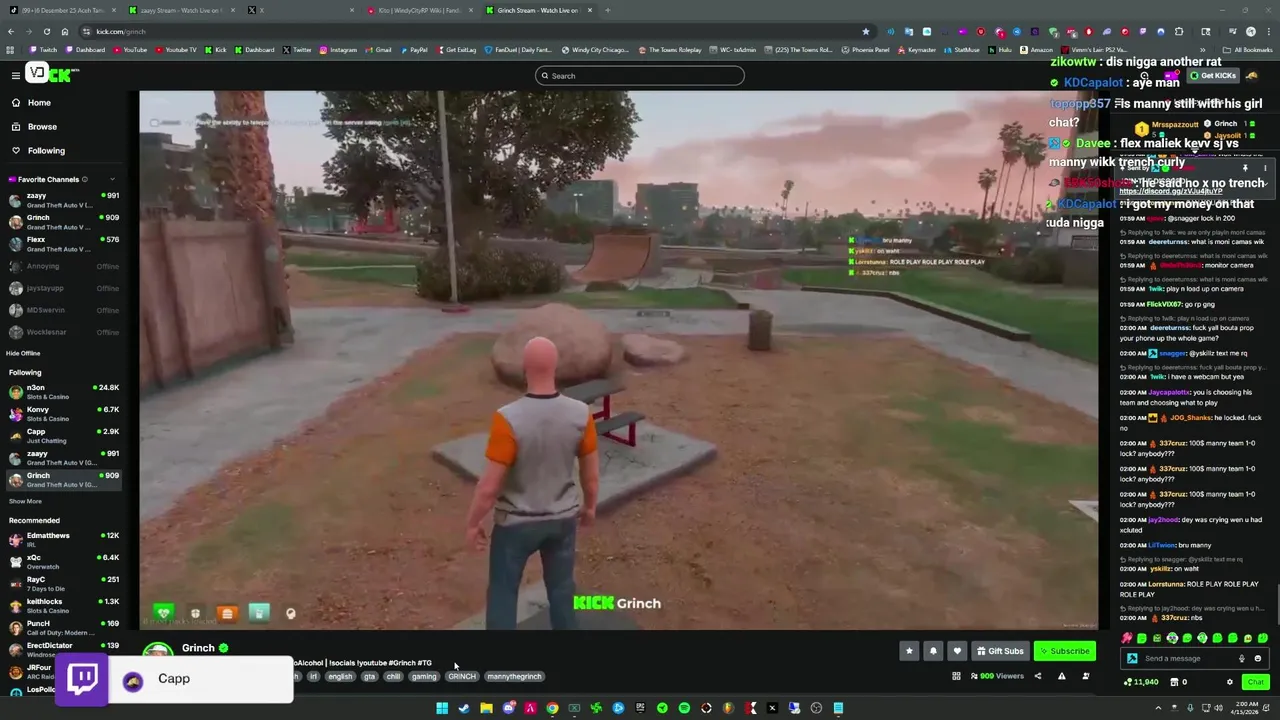
Task: Open Steam from the taskbar
Action: click(x=464, y=708)
